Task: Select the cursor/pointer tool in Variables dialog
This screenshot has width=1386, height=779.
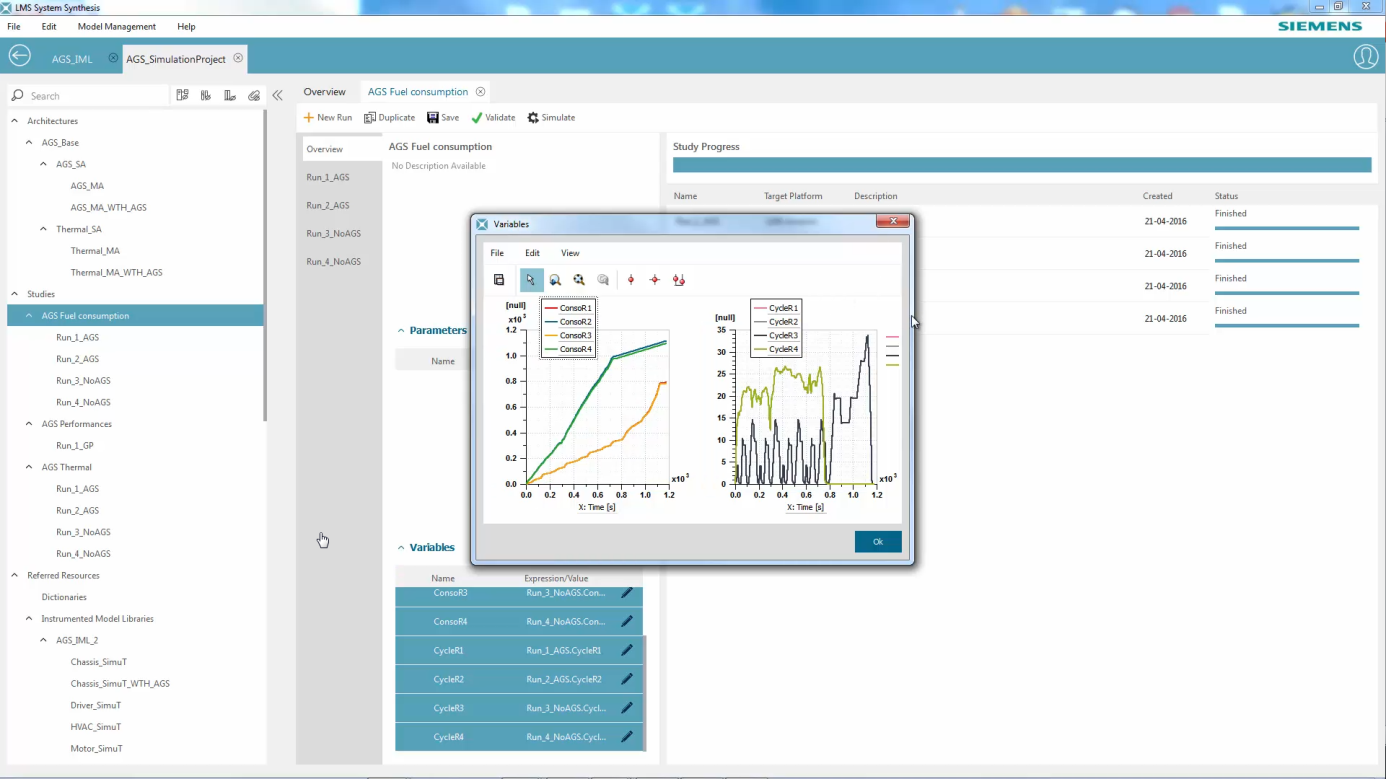Action: [x=531, y=280]
